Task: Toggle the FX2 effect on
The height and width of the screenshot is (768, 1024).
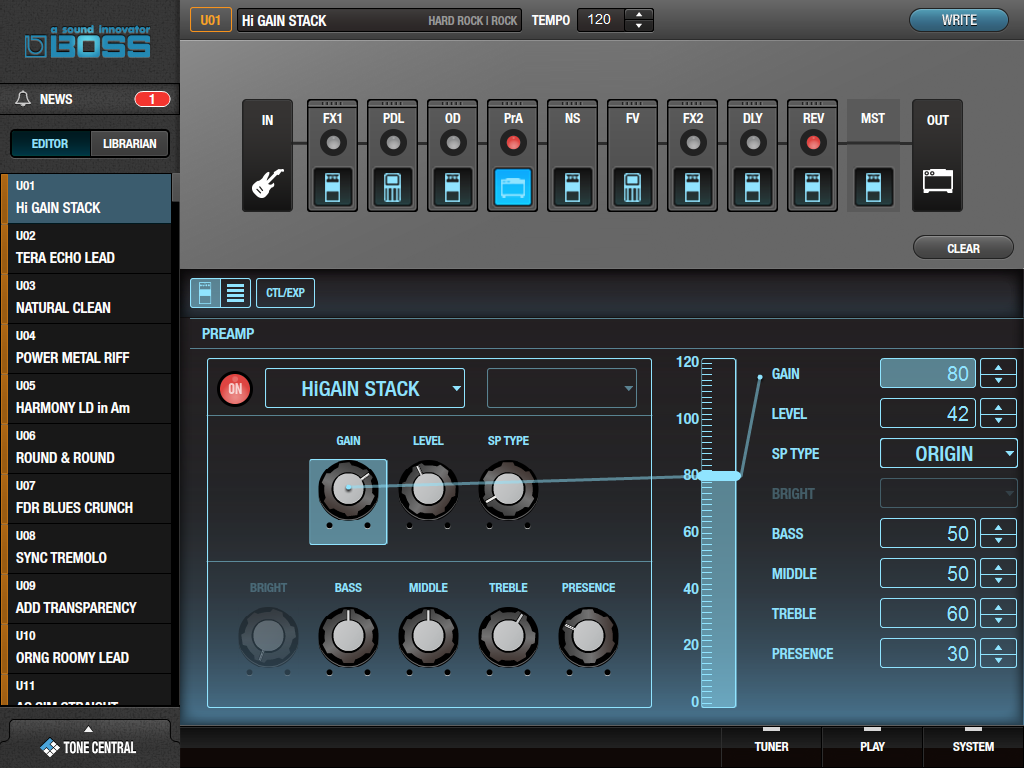Action: tap(692, 142)
